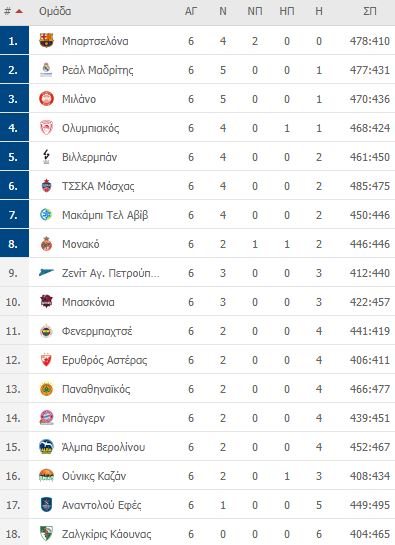Open the Ζενίτ Αγ. Πετρούπ... team link
Viewport: 395px width, 545px height.
[111, 273]
